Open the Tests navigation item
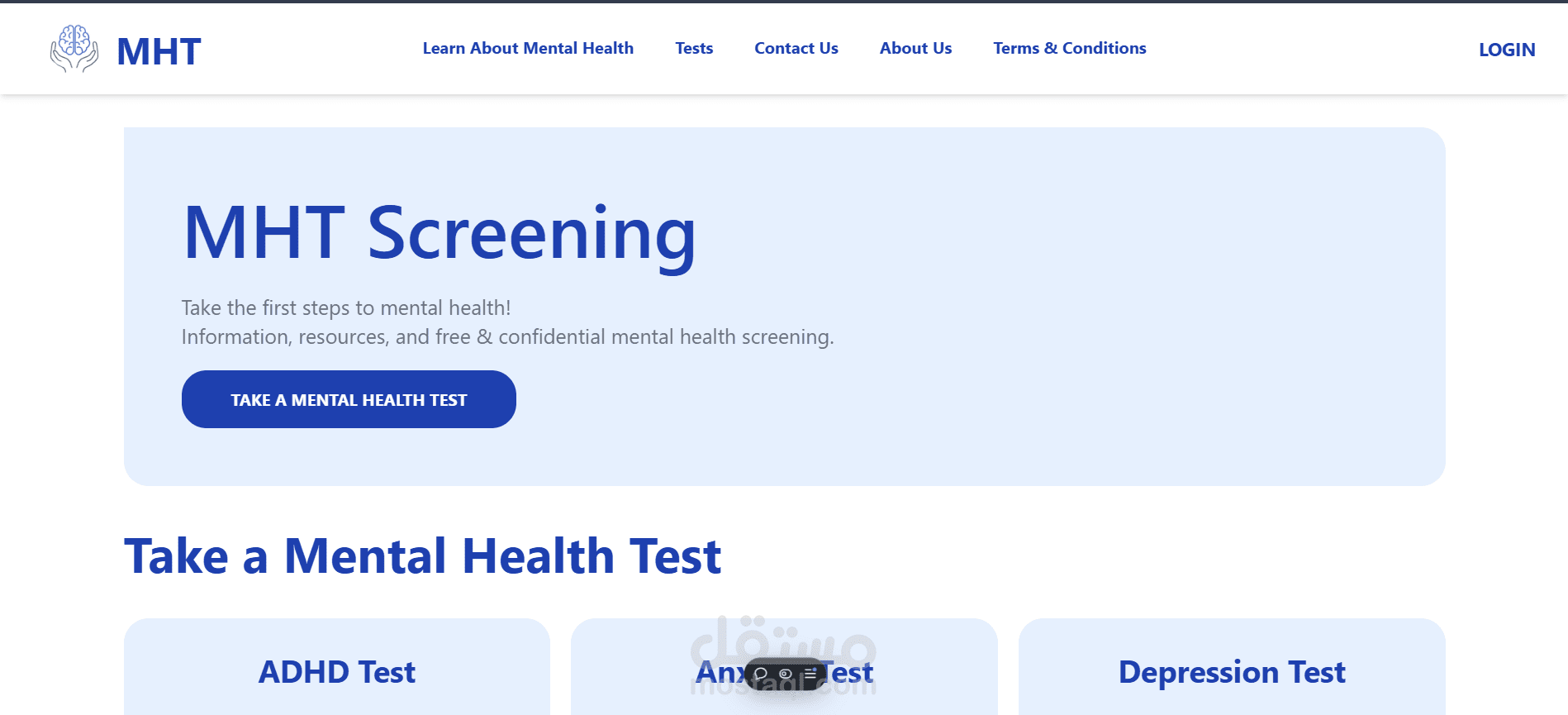 (x=694, y=48)
